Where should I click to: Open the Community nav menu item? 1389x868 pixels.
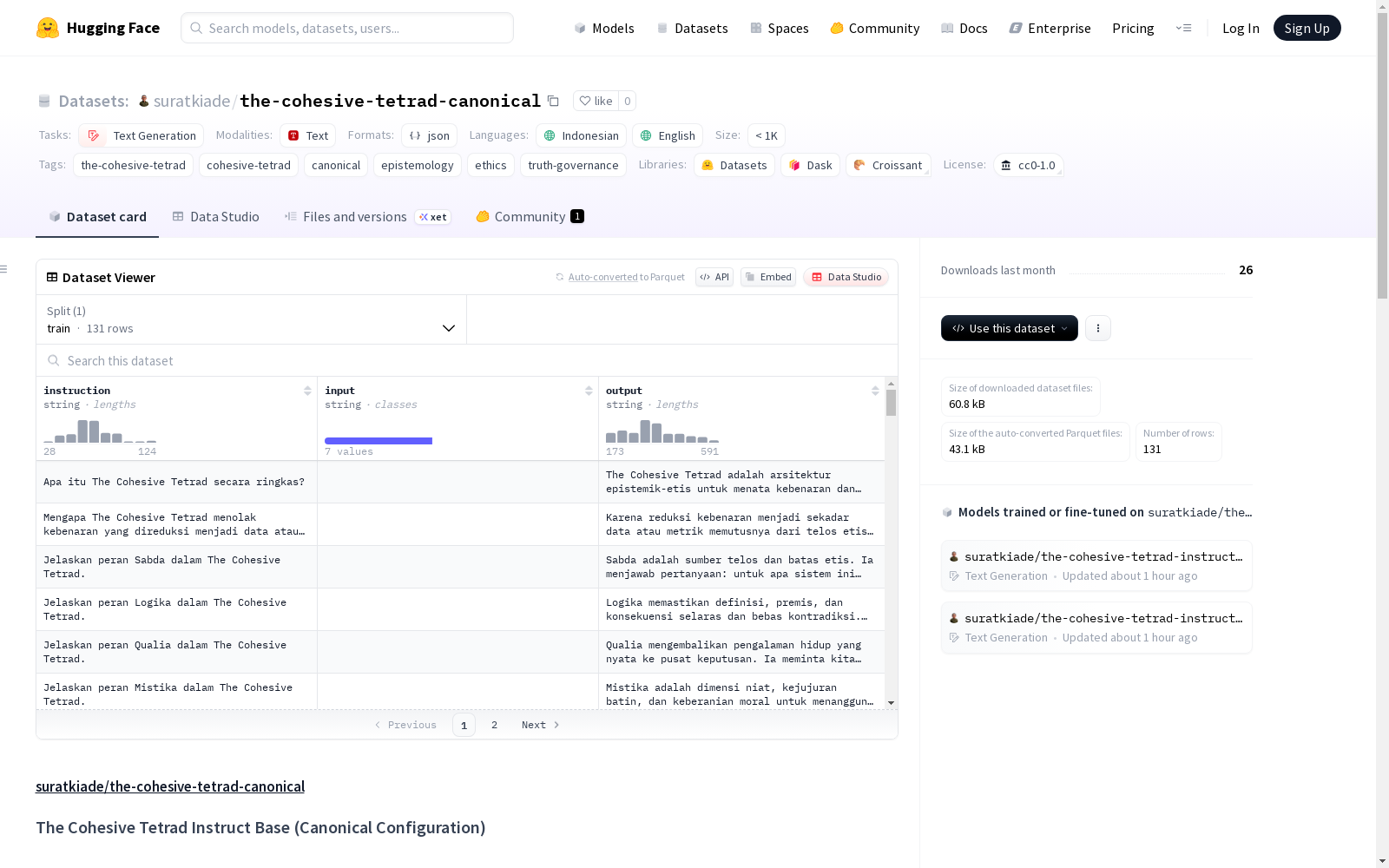tap(874, 28)
